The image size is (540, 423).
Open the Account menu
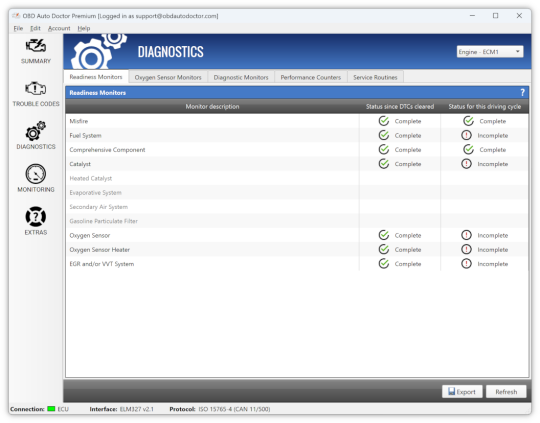[x=59, y=28]
